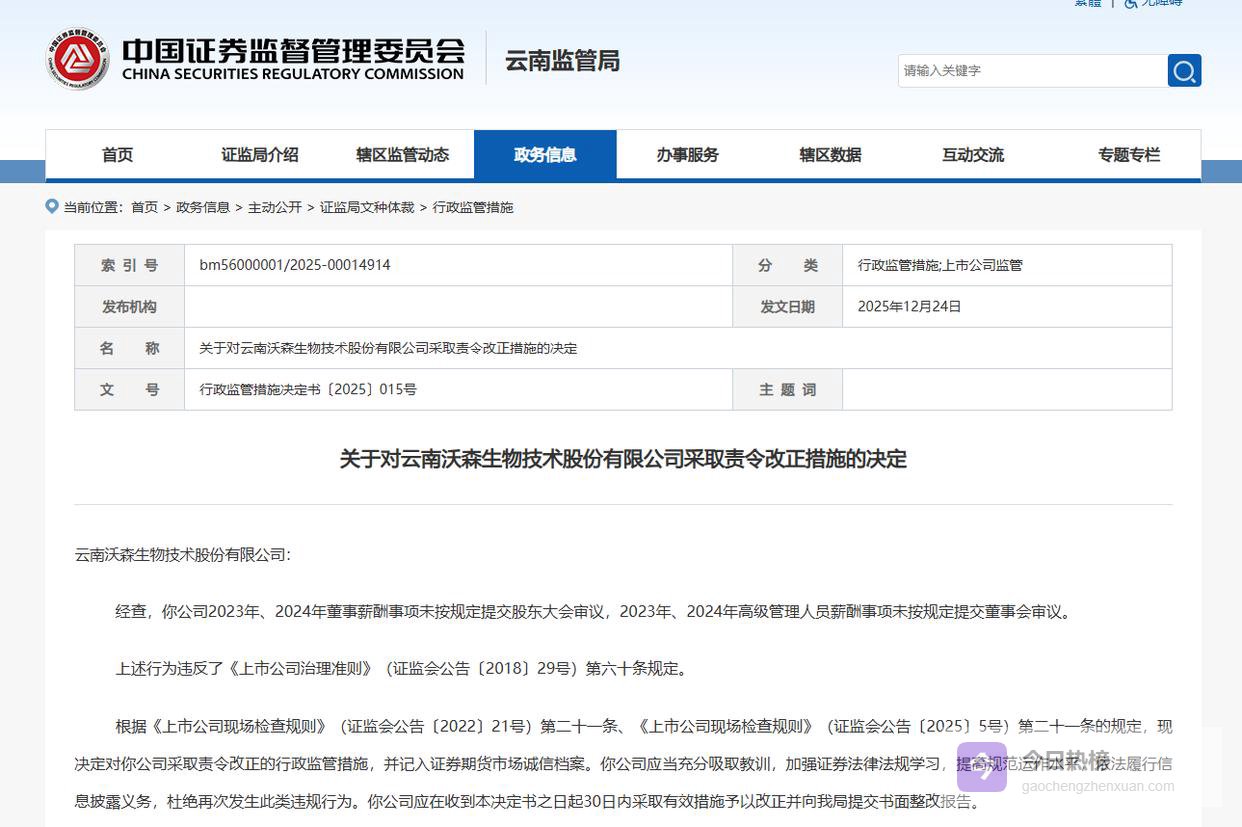Click the 云南监管局 header title
This screenshot has width=1242, height=827.
point(562,61)
